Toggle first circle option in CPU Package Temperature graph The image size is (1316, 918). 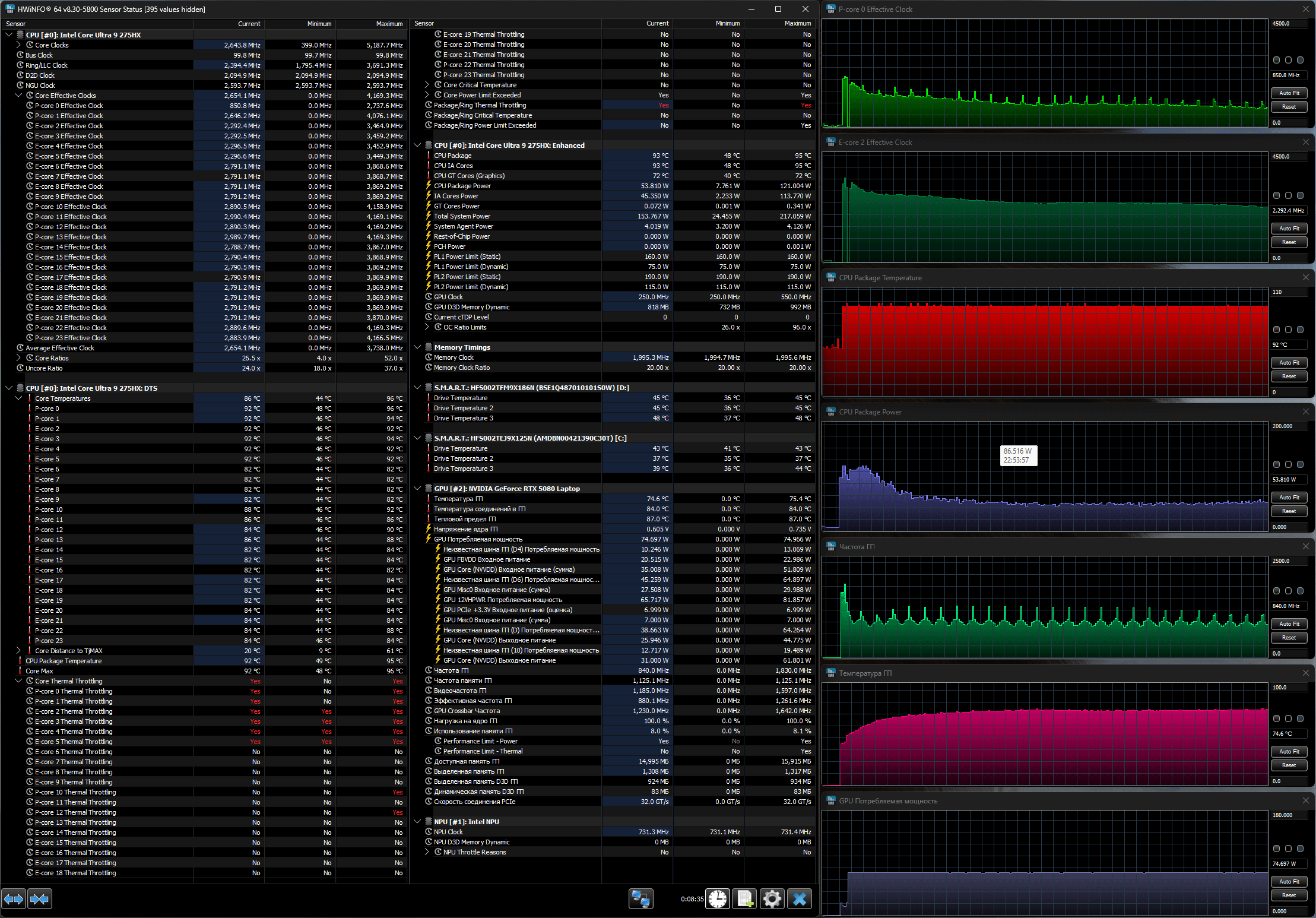(x=1276, y=330)
